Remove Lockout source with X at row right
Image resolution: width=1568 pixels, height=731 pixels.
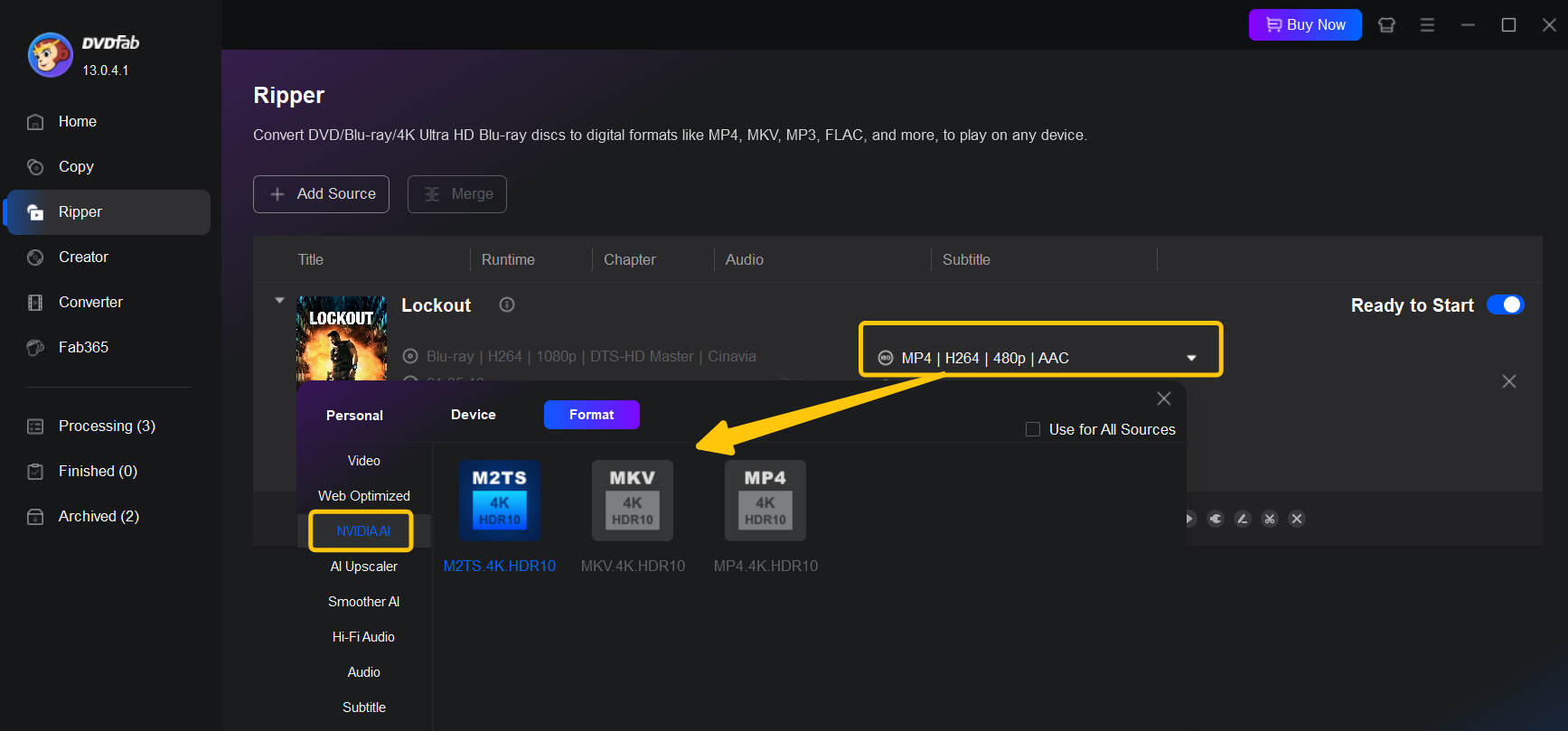(1509, 381)
